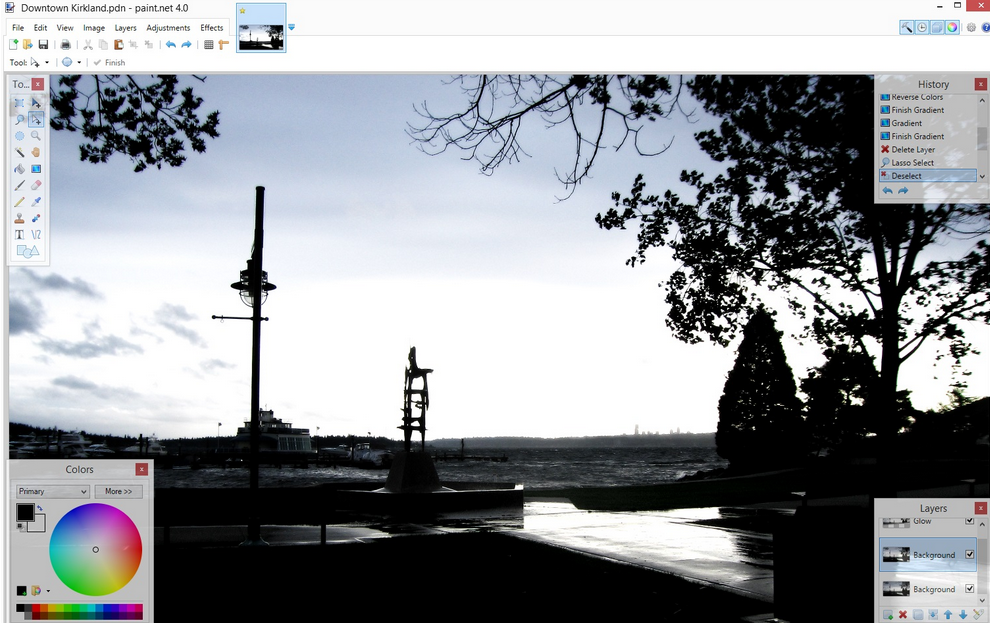Screen dimensions: 990x623
Task: Open the File menu
Action: coord(18,28)
